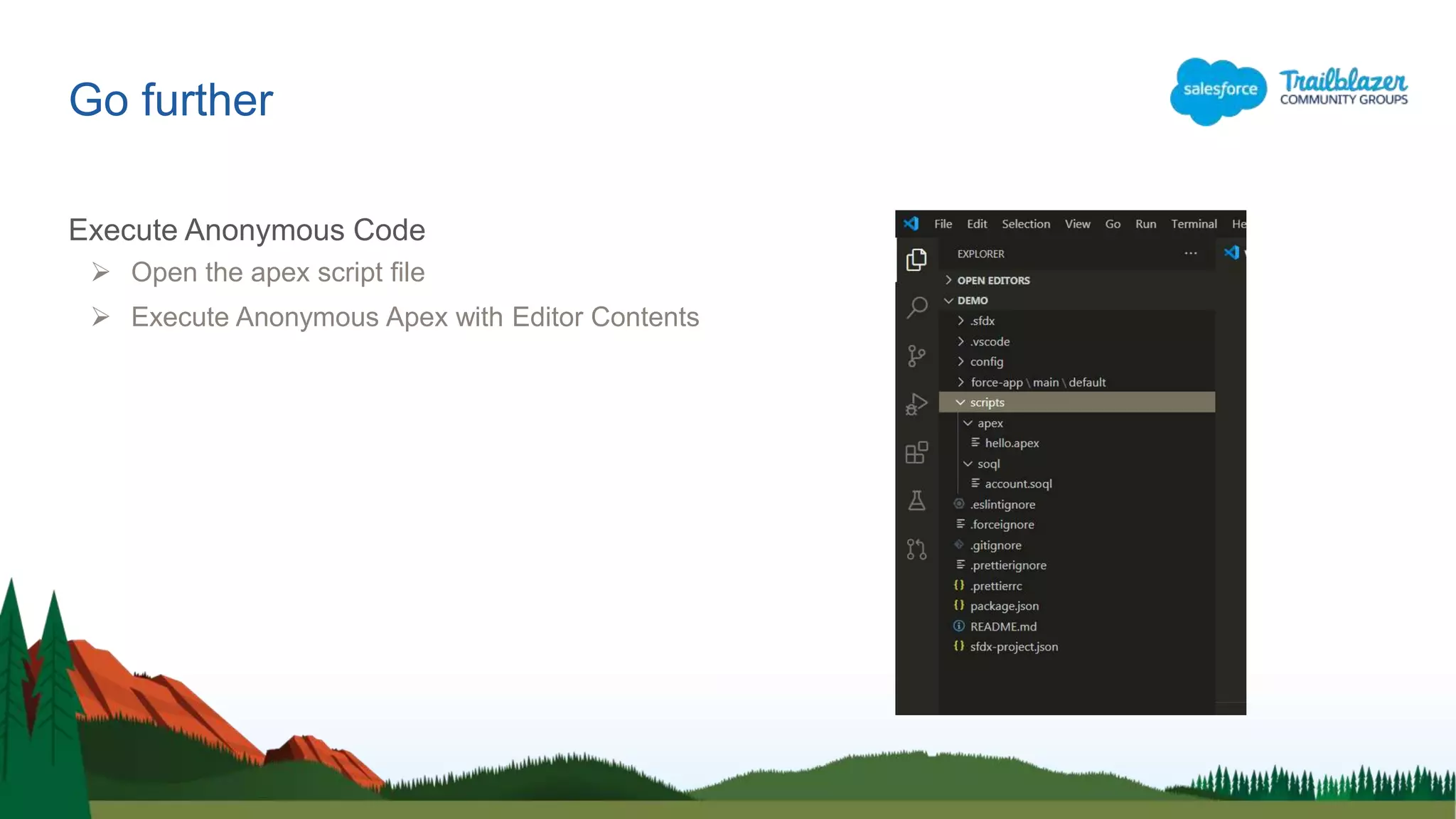Open the Selection menu

[1026, 223]
